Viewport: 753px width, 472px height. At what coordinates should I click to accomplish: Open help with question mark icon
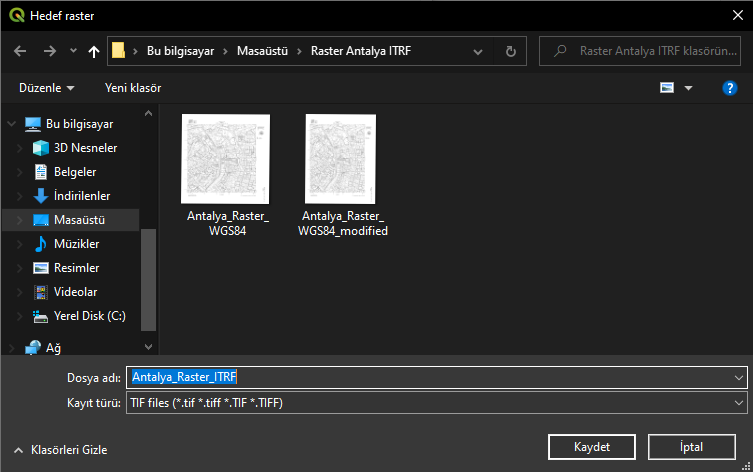click(729, 88)
